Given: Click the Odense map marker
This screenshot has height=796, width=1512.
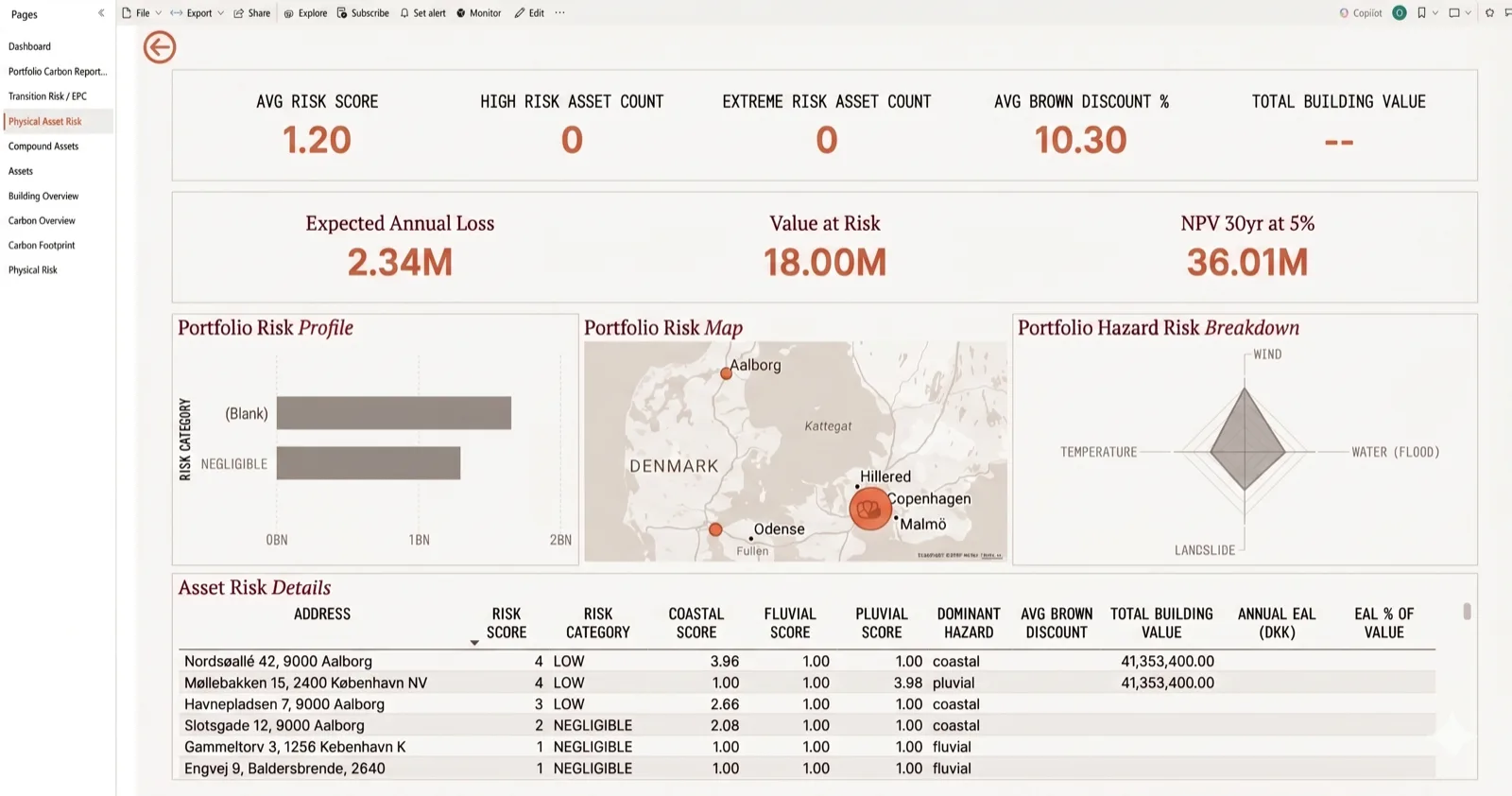Looking at the screenshot, I should point(715,529).
